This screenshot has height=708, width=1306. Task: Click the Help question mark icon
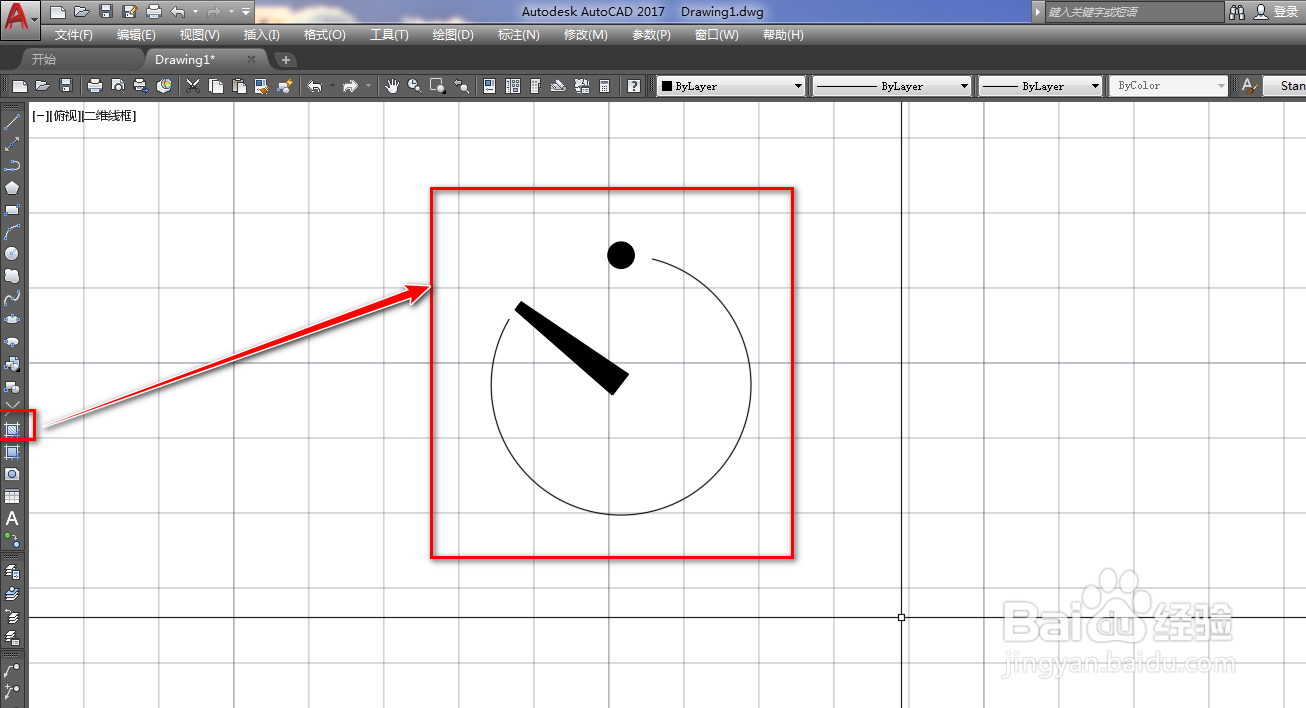click(633, 86)
